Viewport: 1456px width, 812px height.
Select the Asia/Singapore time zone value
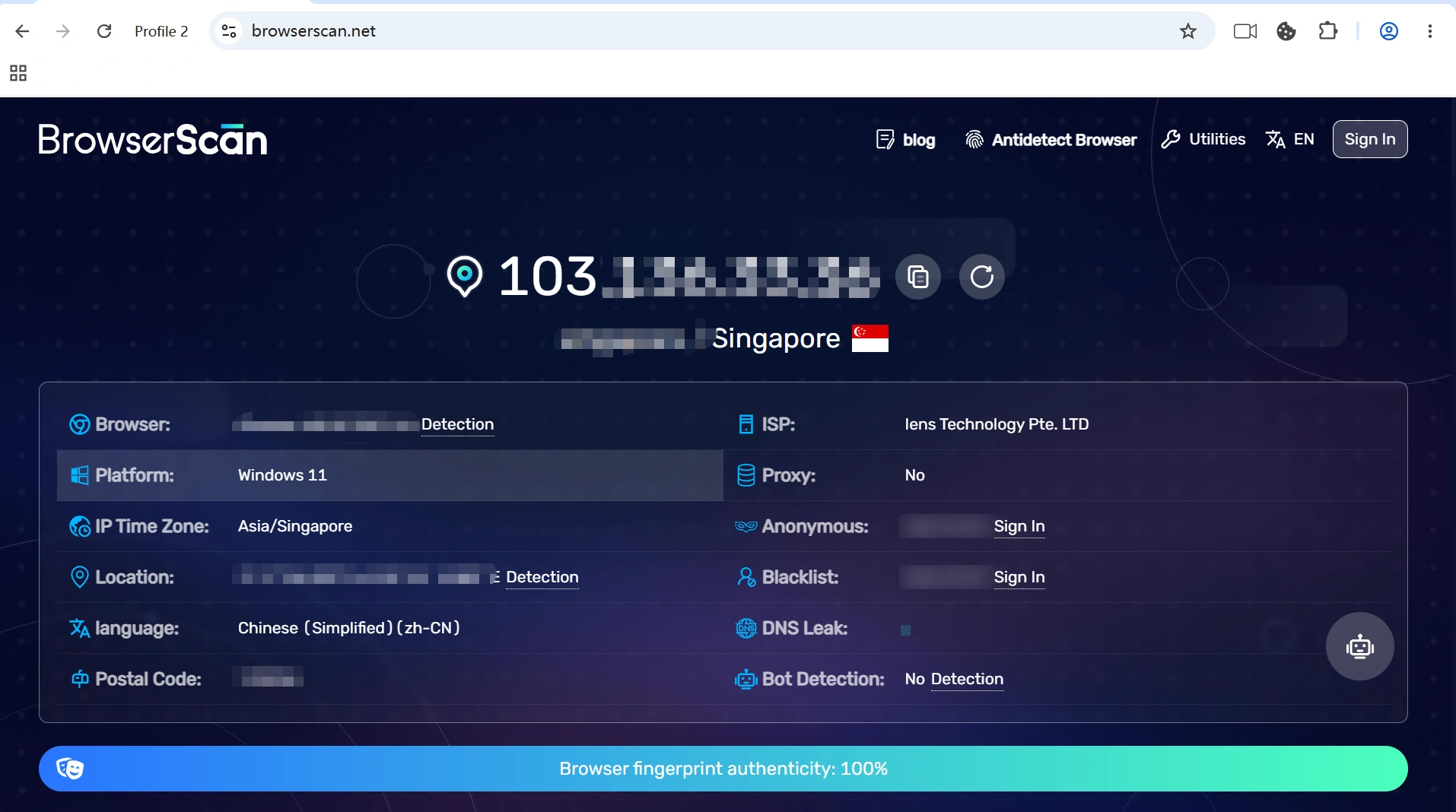(x=295, y=526)
